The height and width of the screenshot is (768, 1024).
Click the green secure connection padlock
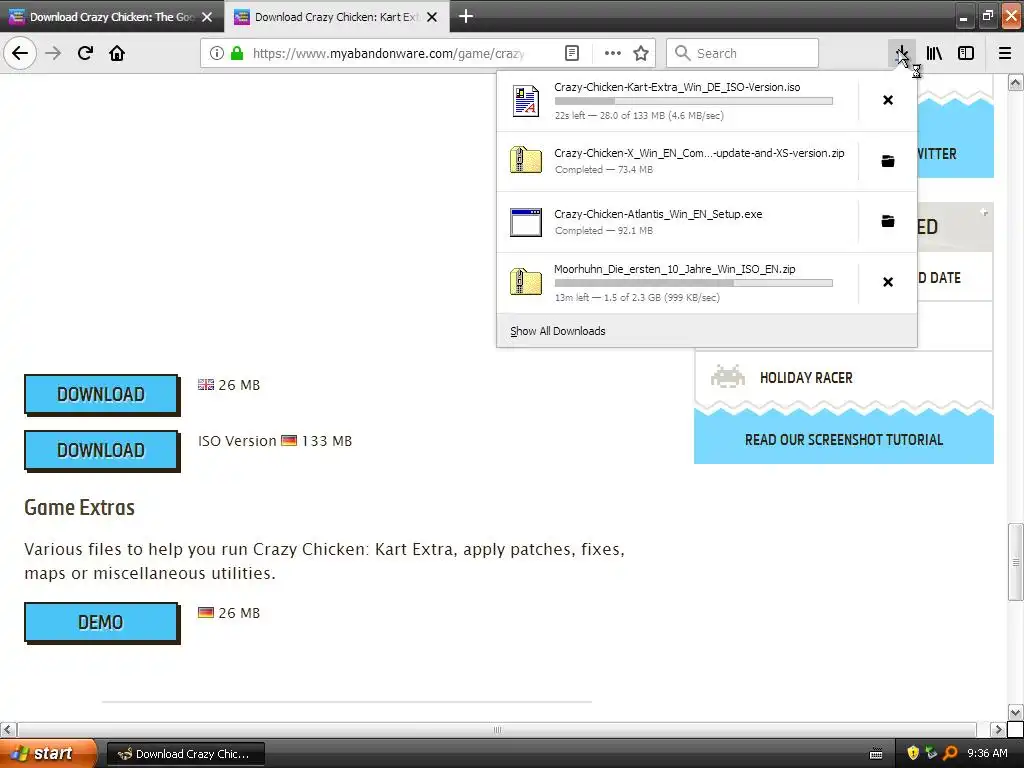(236, 53)
